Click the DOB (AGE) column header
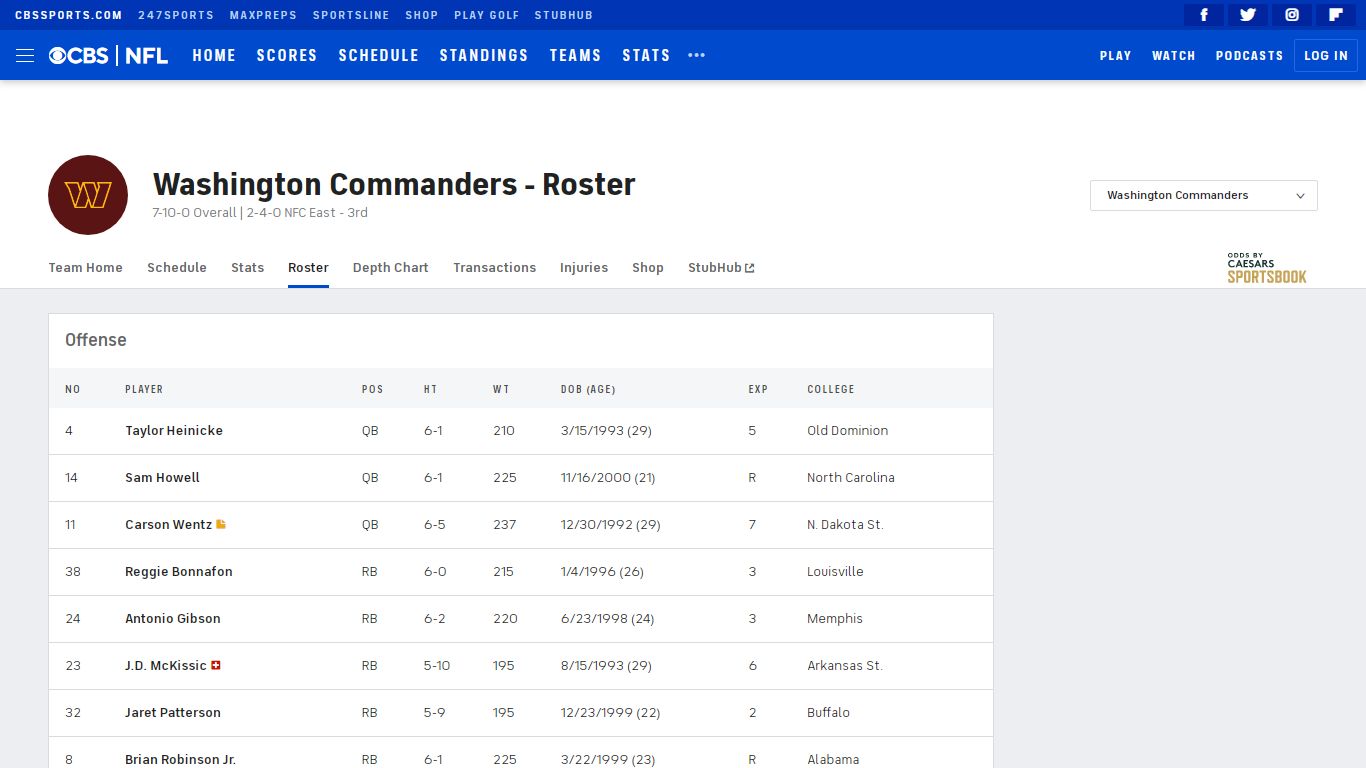This screenshot has height=768, width=1366. click(588, 389)
